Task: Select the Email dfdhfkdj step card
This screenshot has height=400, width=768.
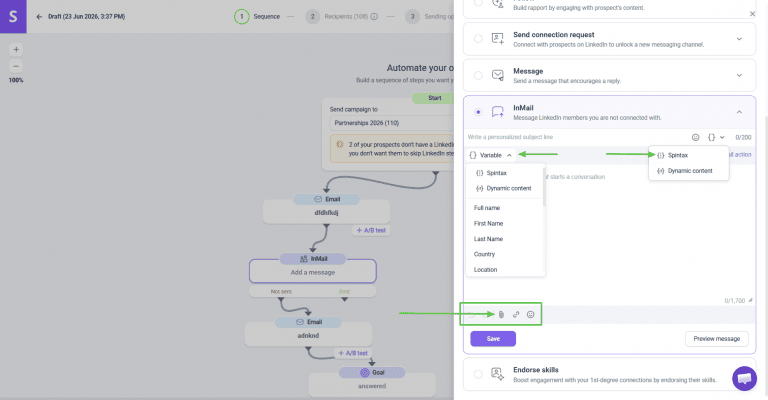Action: click(326, 212)
